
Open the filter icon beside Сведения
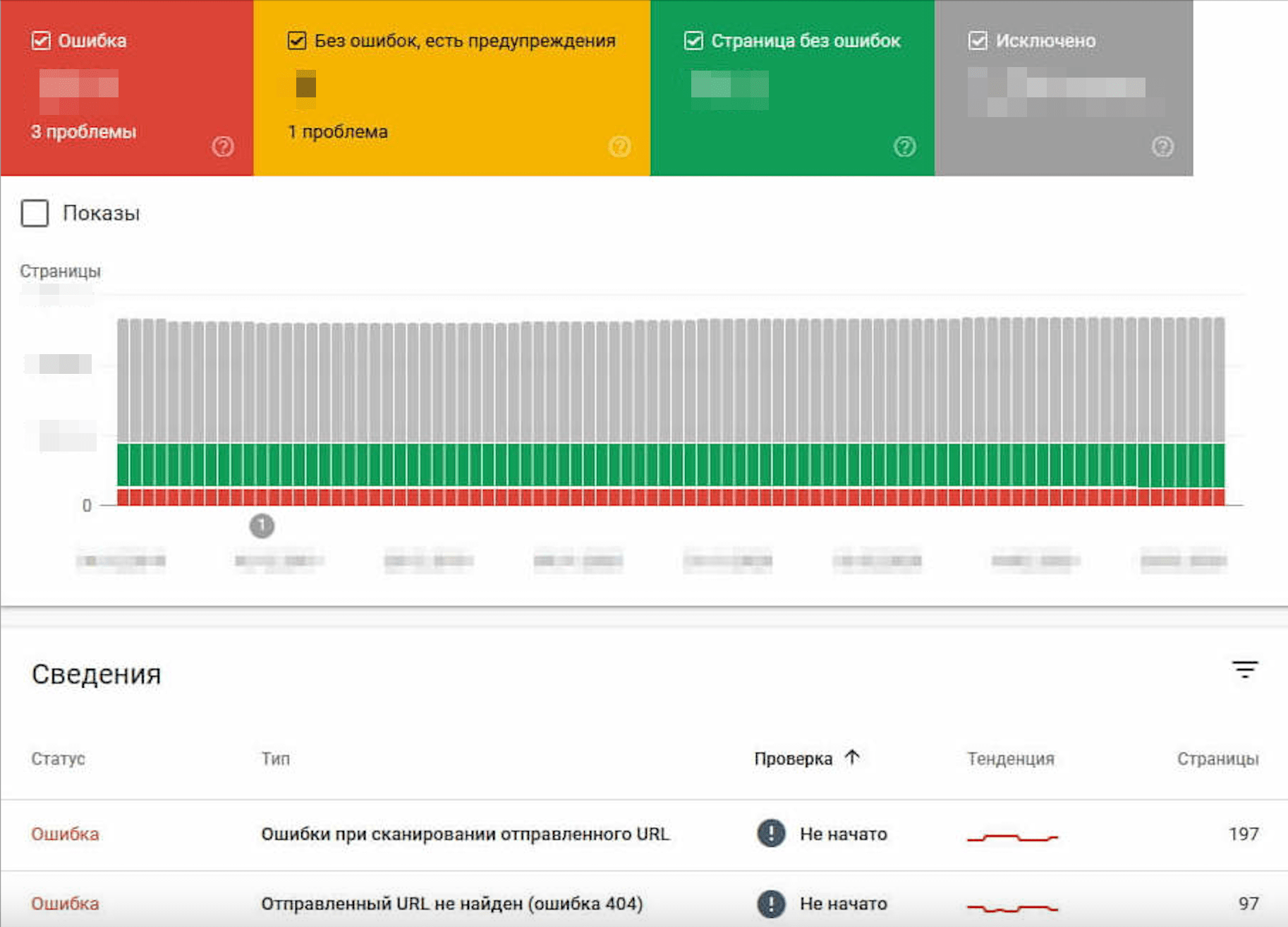1245,669
